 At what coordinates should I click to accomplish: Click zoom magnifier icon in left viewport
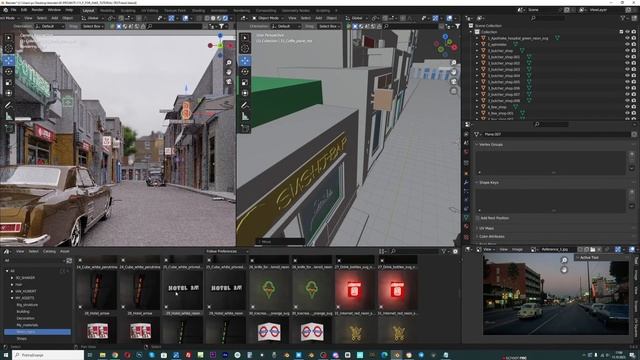(229, 62)
